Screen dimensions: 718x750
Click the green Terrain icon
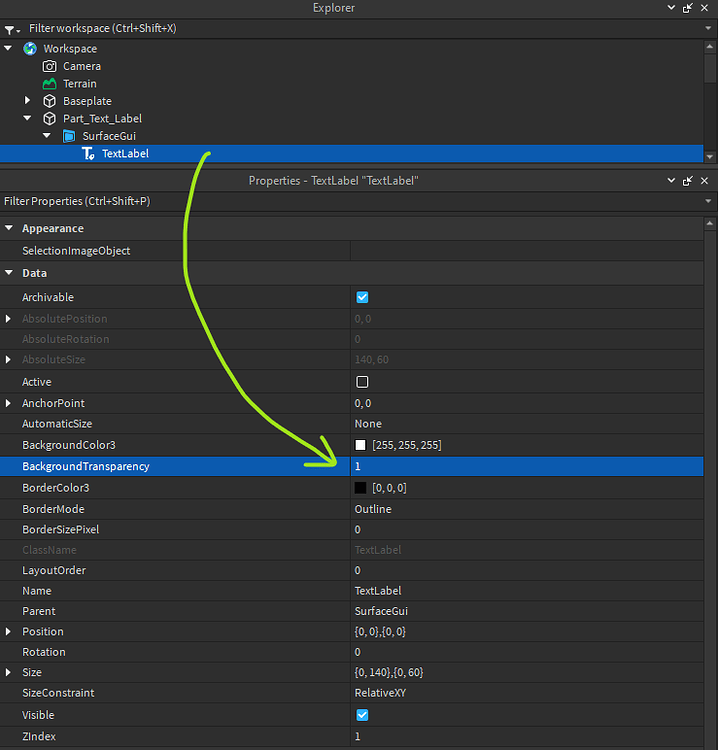(x=50, y=84)
